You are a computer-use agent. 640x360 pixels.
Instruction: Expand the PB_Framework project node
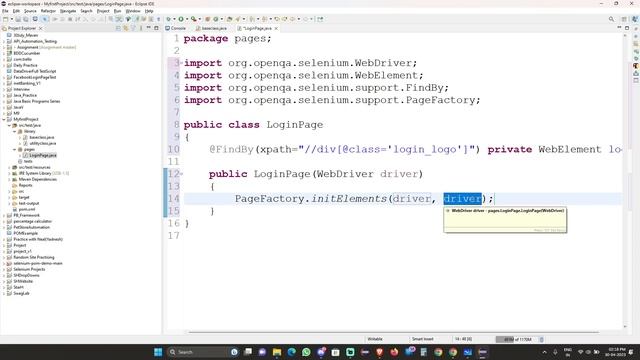[x=4, y=215]
